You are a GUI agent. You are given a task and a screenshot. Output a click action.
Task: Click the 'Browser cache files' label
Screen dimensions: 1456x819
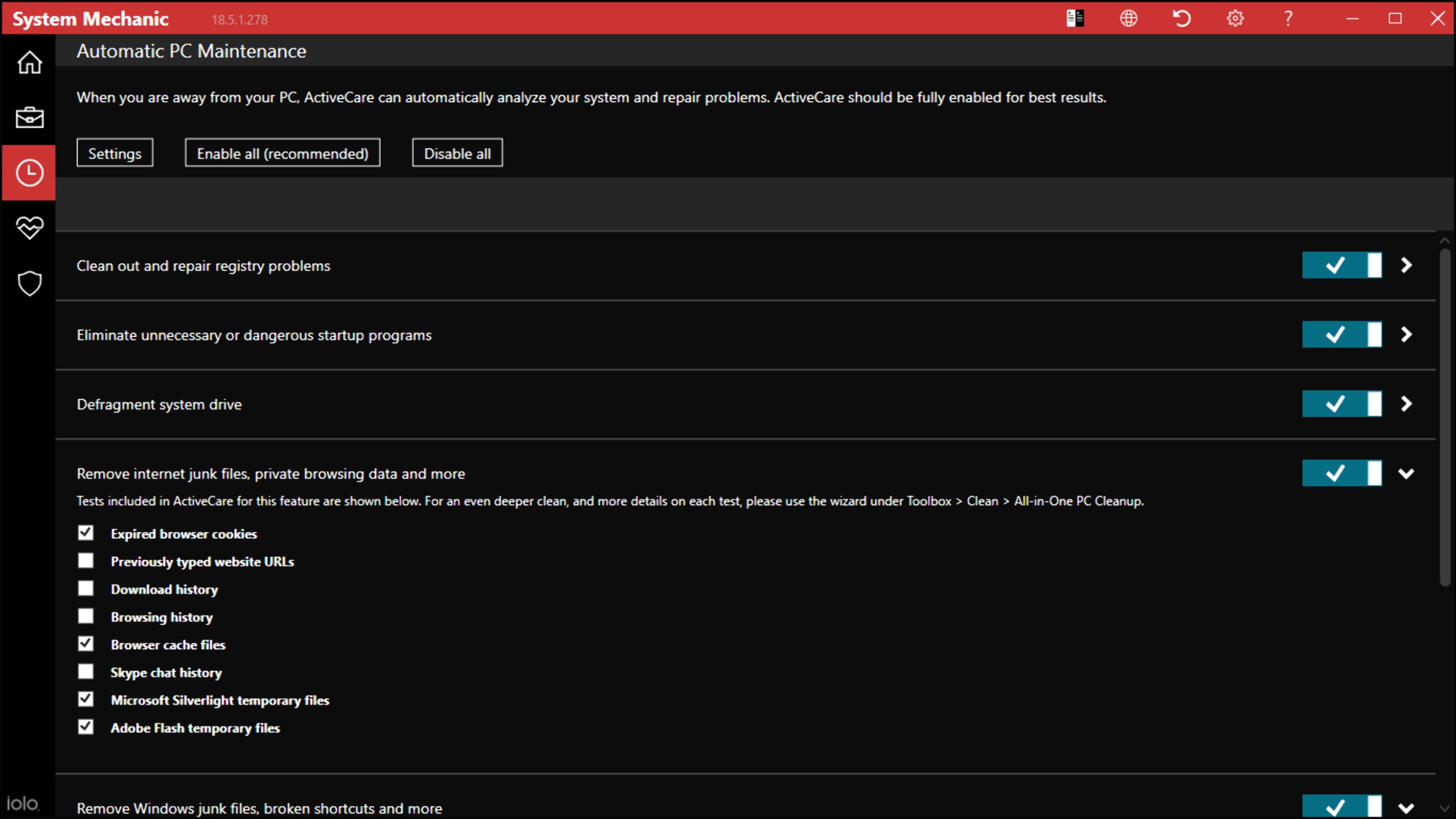pos(168,645)
